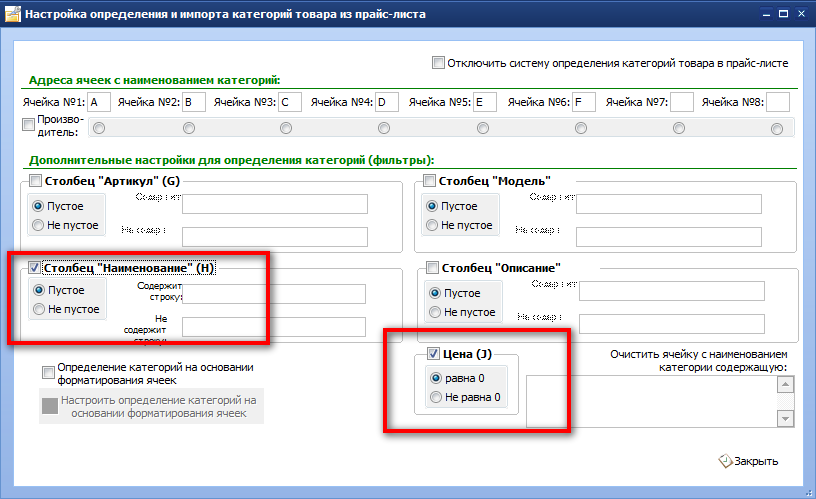Click the empty Ячейка №7 field

click(682, 102)
